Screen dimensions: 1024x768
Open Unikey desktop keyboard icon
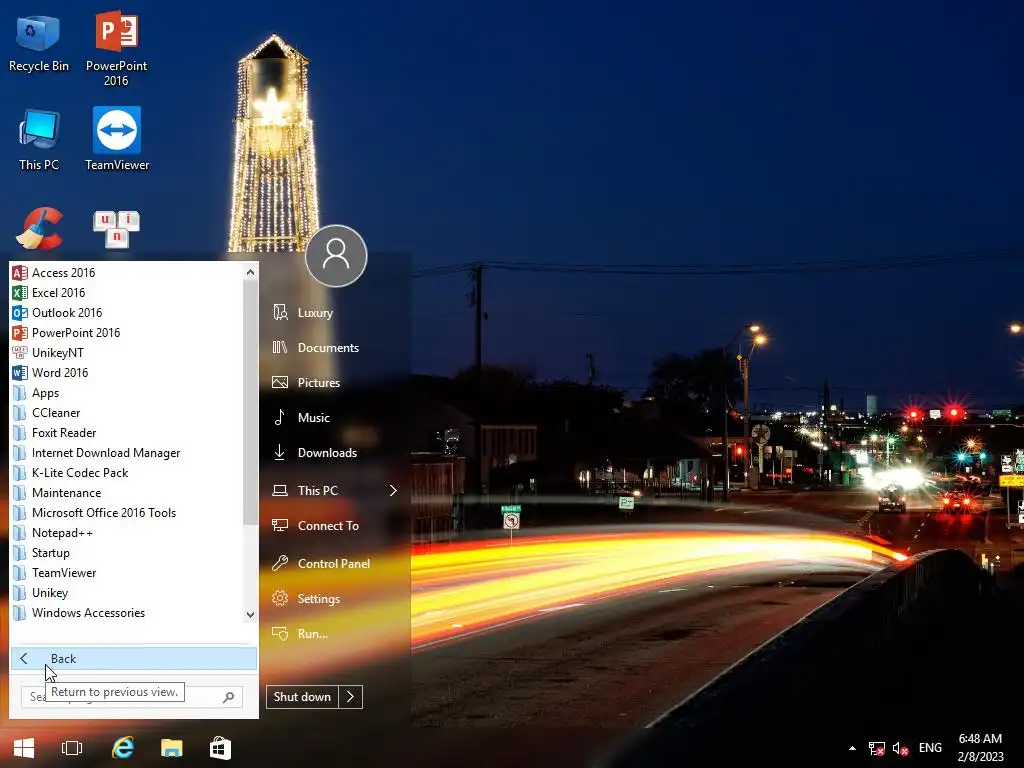click(x=116, y=229)
